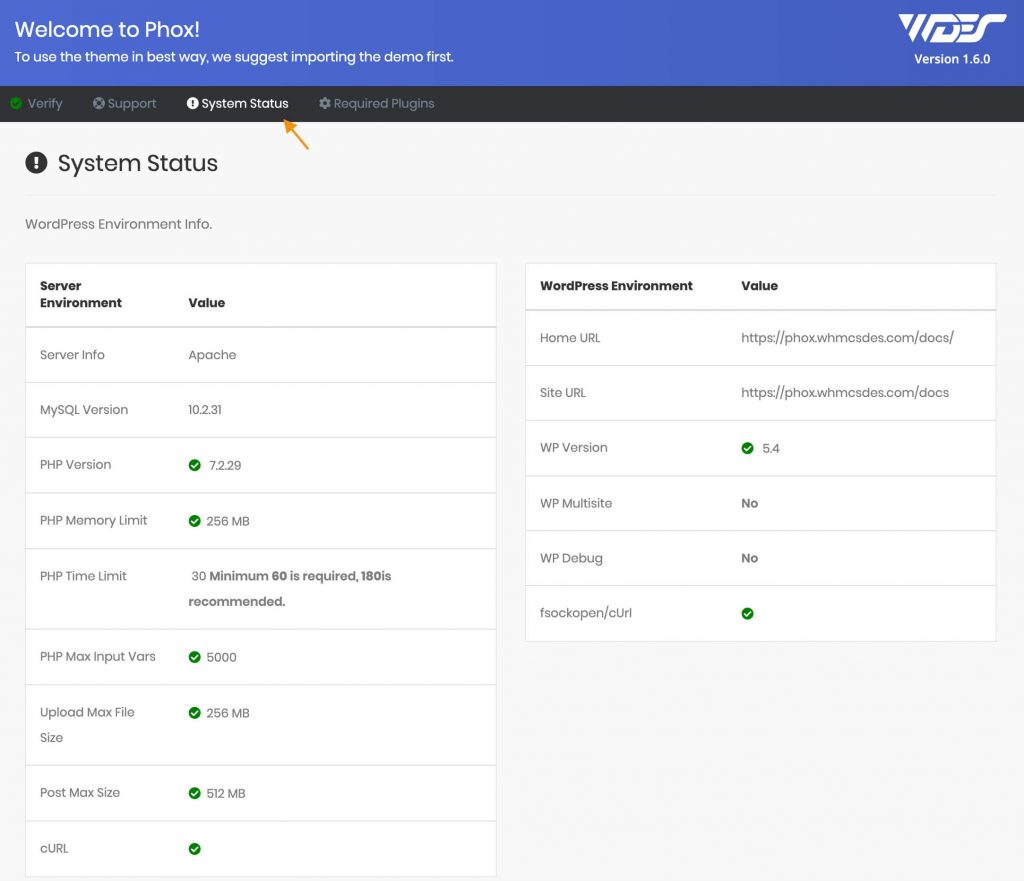
Task: Click the check icon next to WP Version 5.4
Action: click(x=748, y=448)
